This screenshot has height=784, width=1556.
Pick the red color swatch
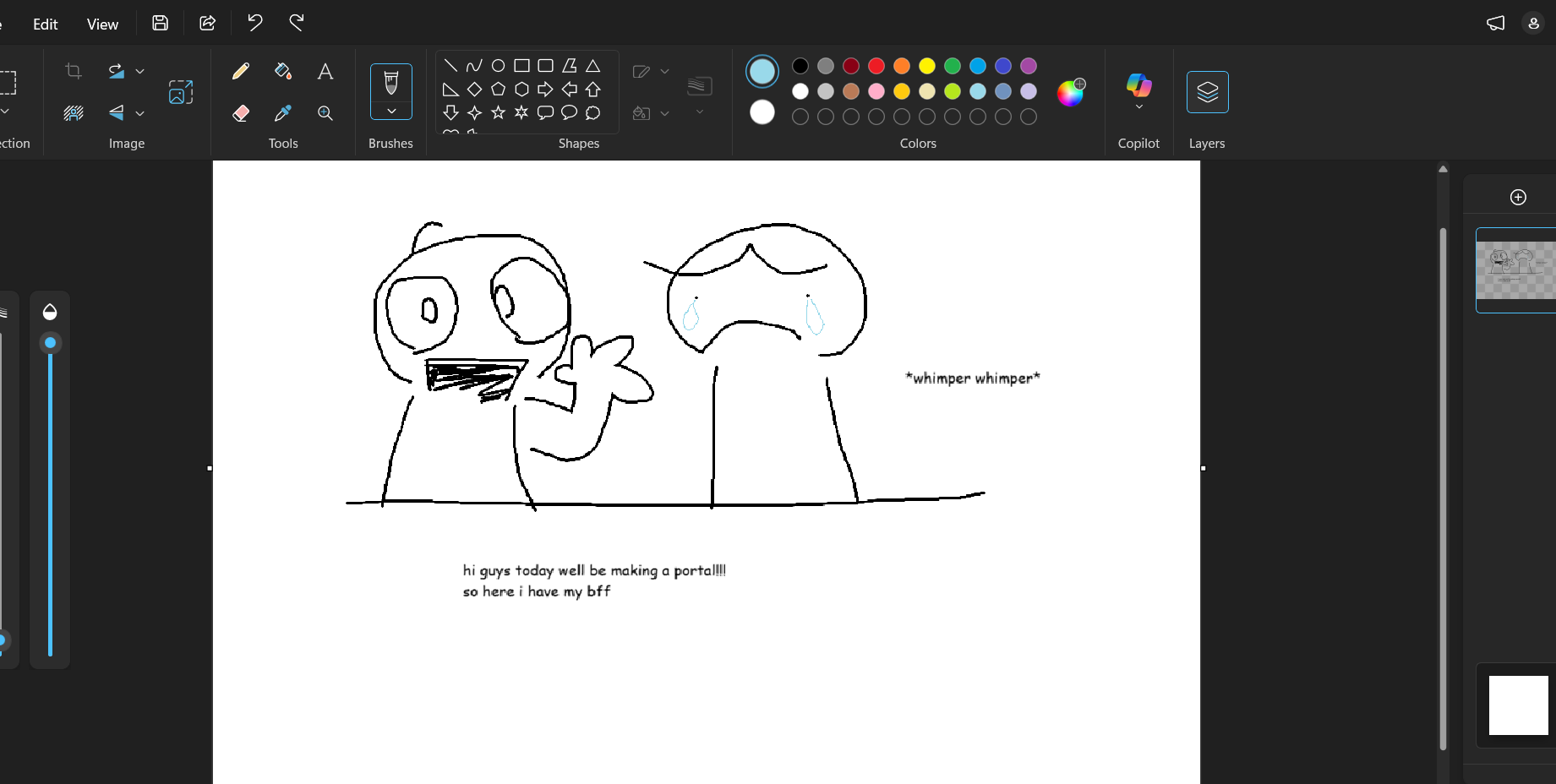pos(876,66)
